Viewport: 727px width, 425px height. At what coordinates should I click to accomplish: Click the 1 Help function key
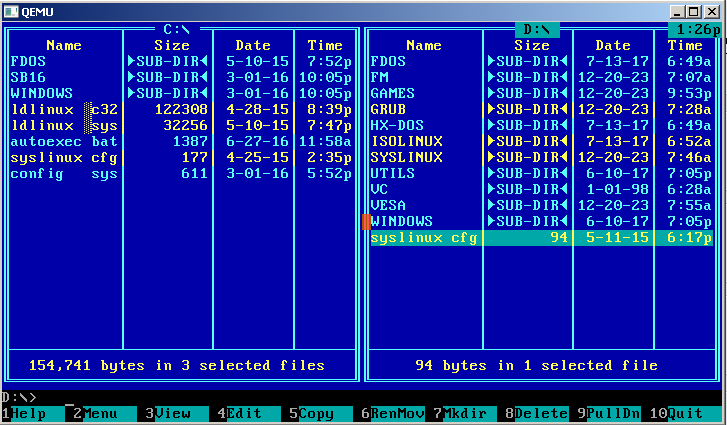(32, 413)
